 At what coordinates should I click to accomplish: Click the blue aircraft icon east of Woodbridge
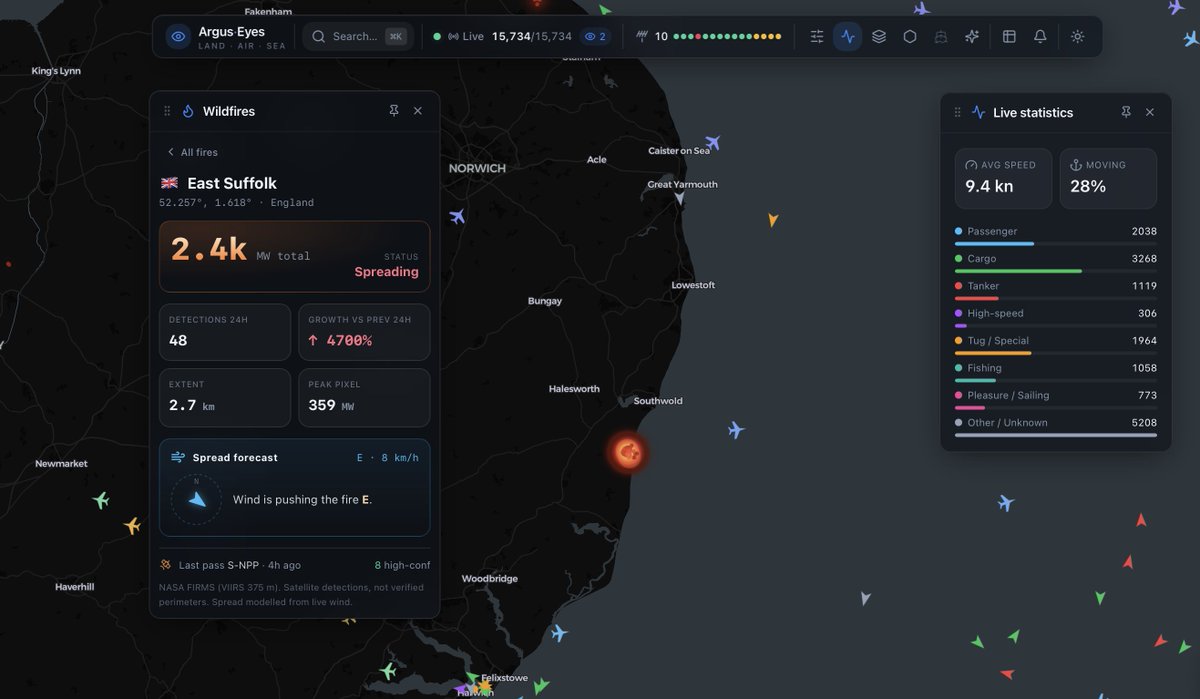click(x=559, y=633)
